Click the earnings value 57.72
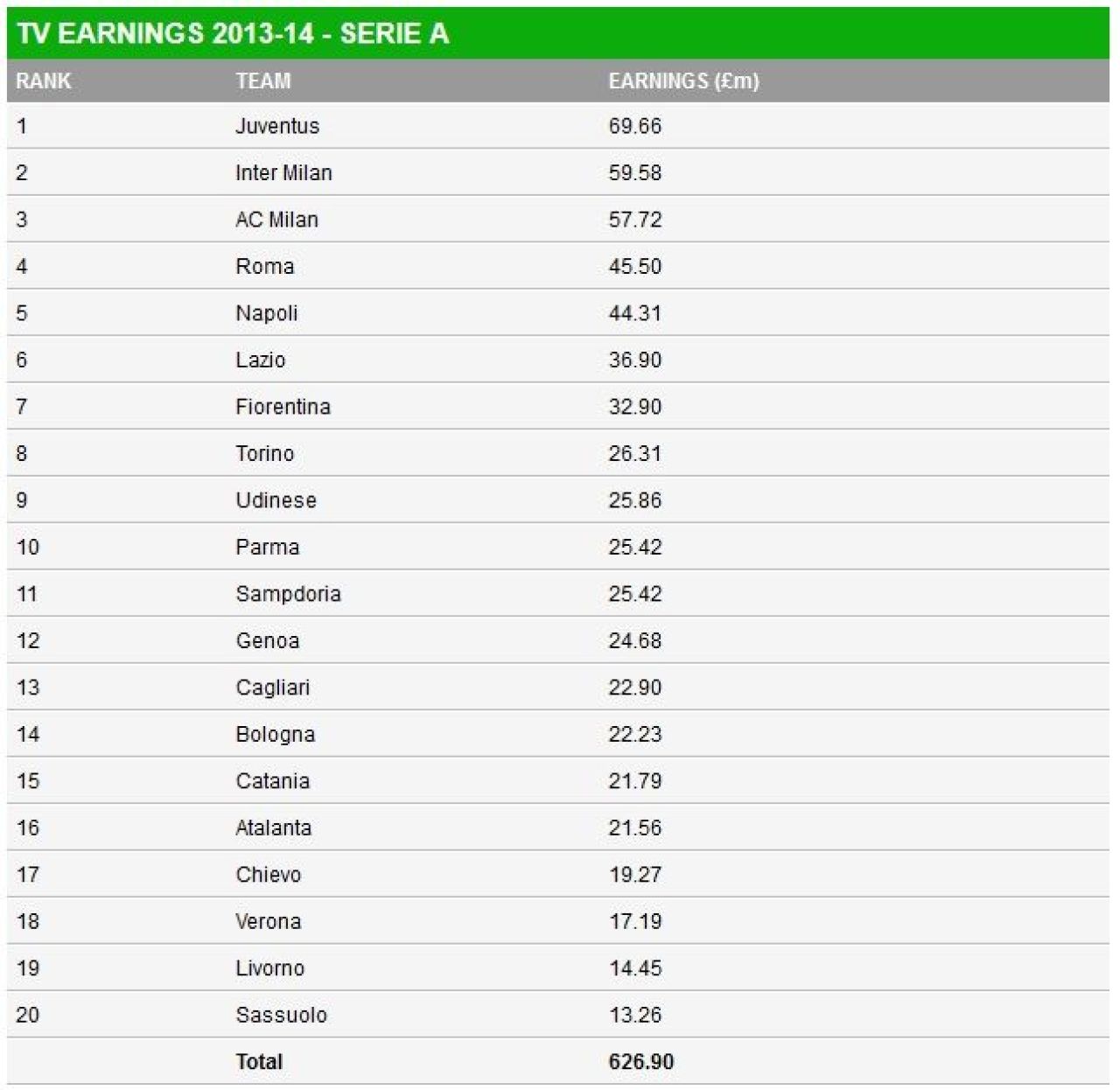The image size is (1120, 1090). (x=635, y=220)
